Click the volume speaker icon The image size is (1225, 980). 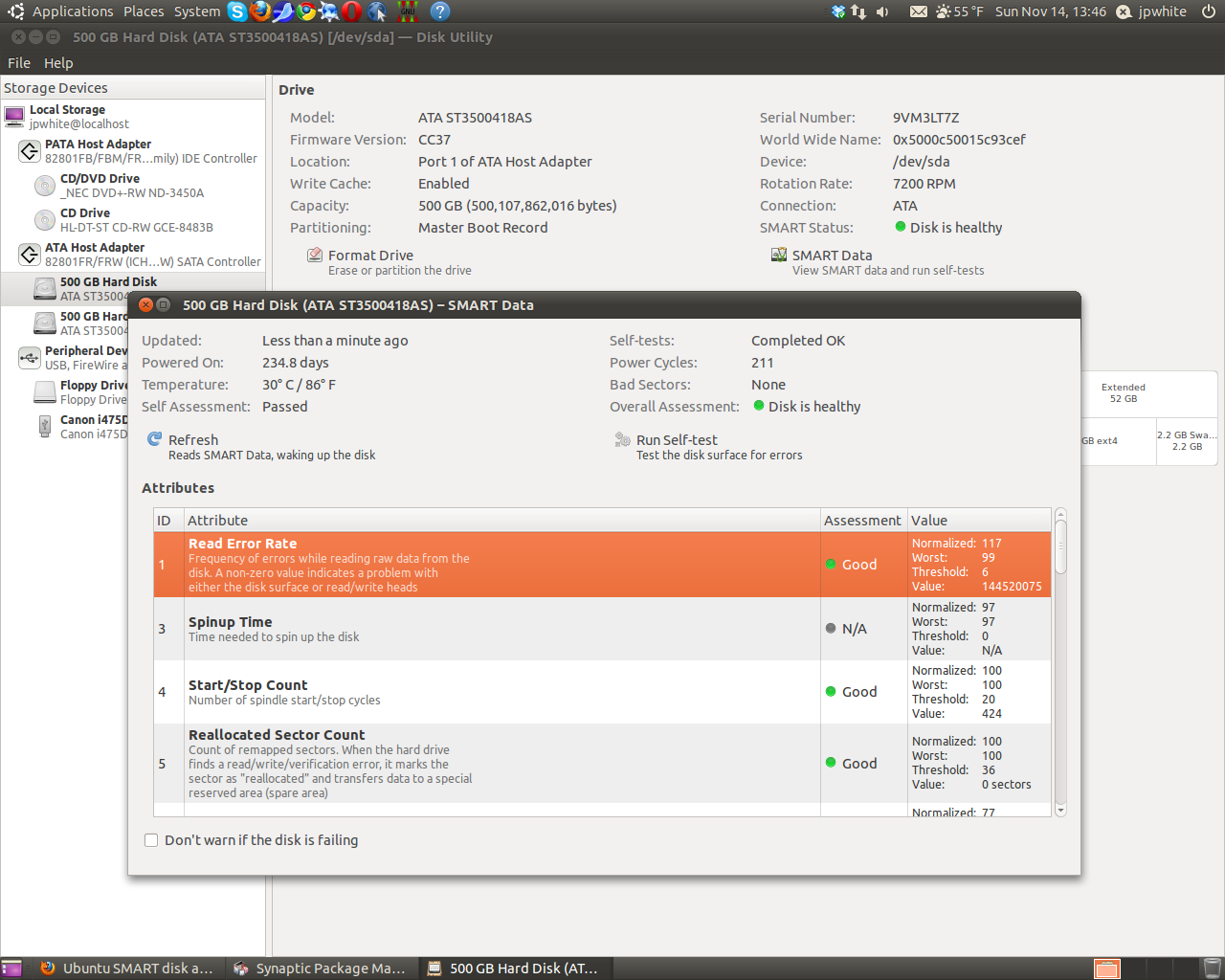(x=882, y=11)
